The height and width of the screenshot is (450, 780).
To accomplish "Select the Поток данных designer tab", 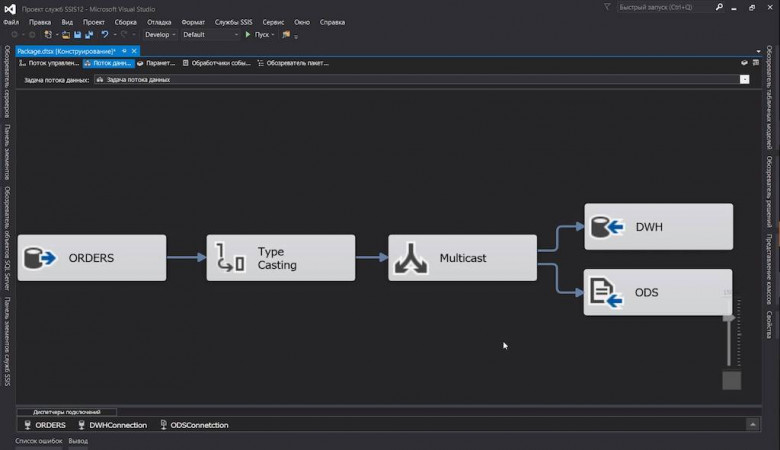I will 108,63.
